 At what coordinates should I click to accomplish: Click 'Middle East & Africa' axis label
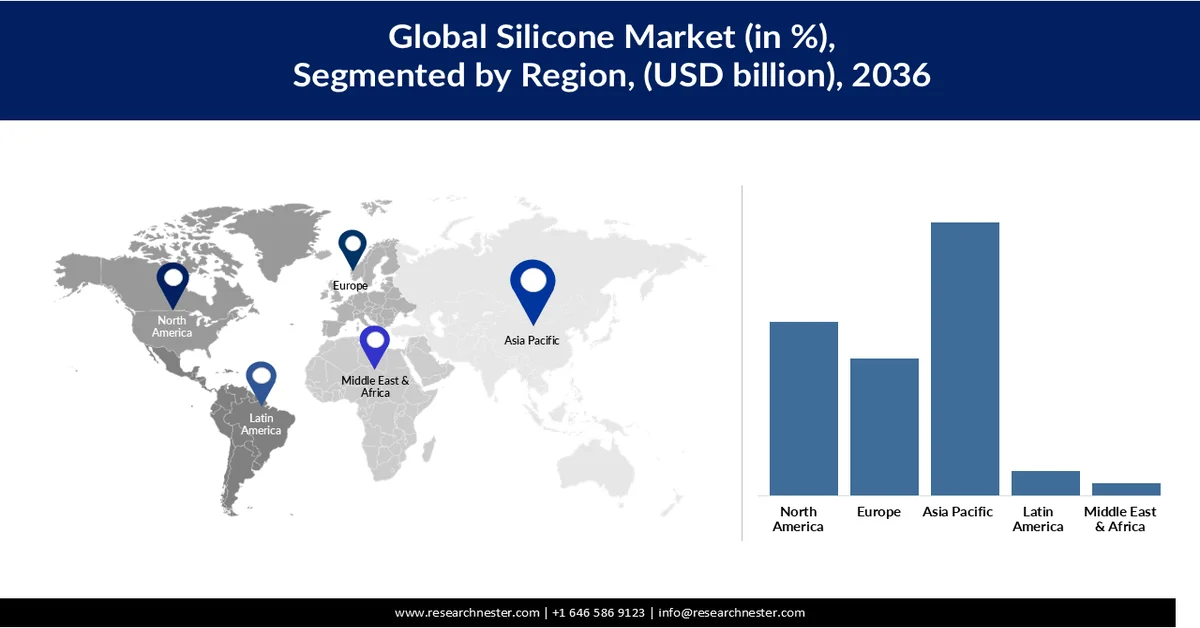tap(1120, 519)
